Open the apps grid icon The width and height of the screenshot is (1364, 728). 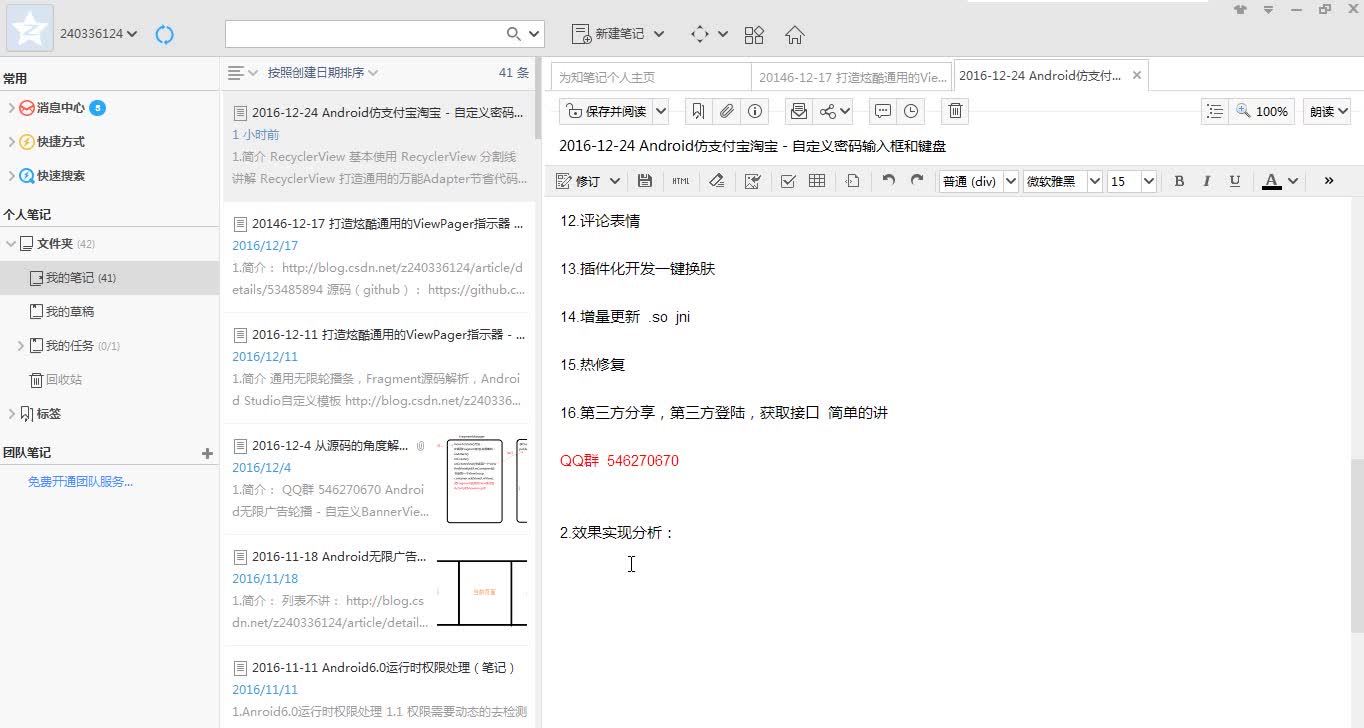point(755,34)
